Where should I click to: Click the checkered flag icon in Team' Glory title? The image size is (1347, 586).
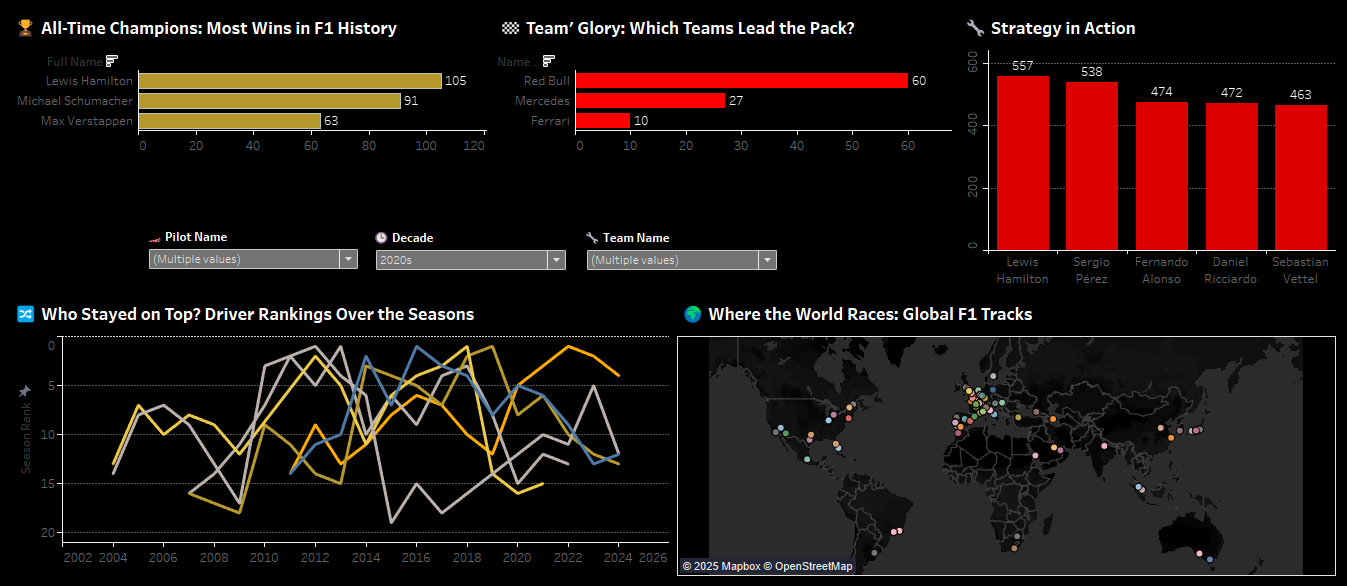click(x=511, y=29)
